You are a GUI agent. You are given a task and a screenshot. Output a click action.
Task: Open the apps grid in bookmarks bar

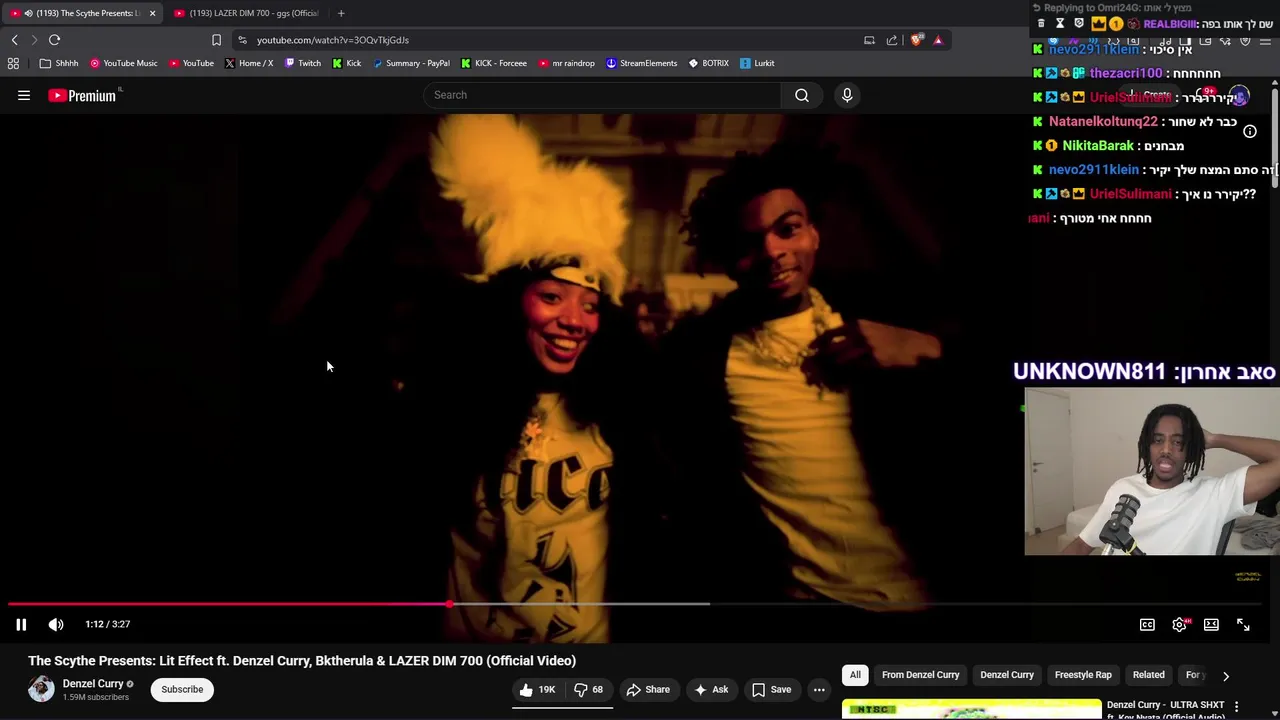pyautogui.click(x=13, y=63)
